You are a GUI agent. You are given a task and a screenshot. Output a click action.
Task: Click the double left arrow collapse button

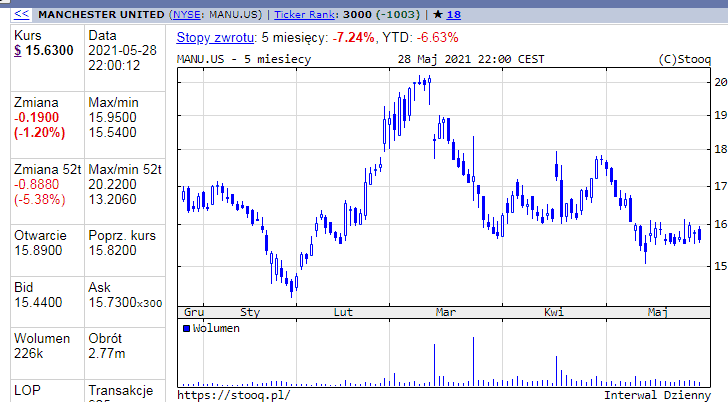[x=20, y=15]
